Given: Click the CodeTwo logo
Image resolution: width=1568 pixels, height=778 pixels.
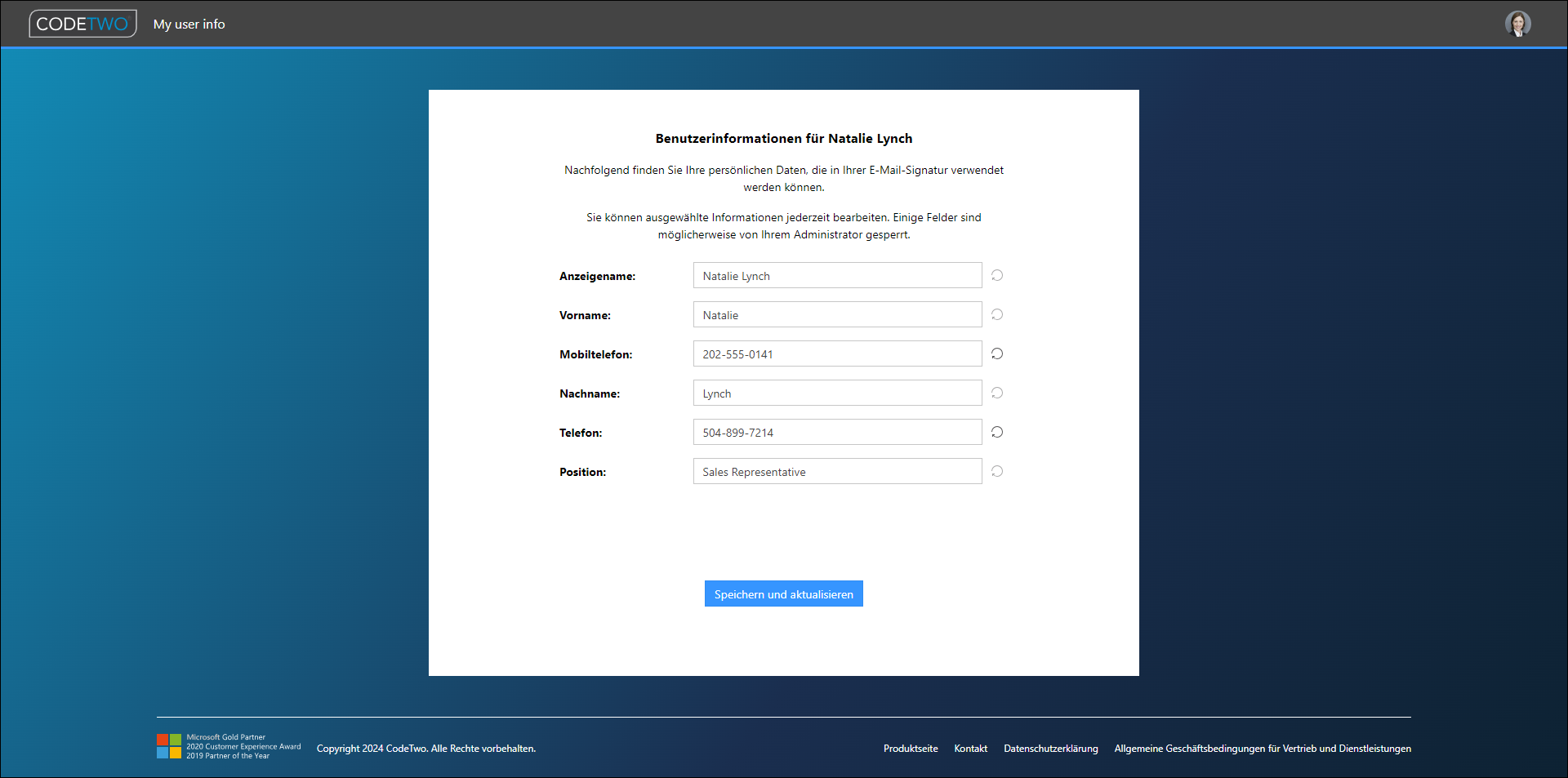Looking at the screenshot, I should (x=82, y=24).
